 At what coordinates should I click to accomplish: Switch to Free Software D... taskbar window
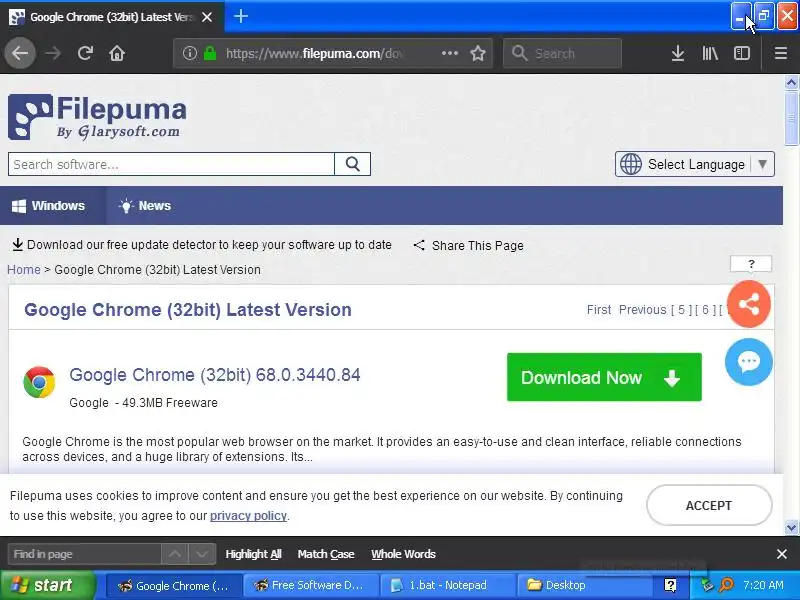tap(311, 585)
